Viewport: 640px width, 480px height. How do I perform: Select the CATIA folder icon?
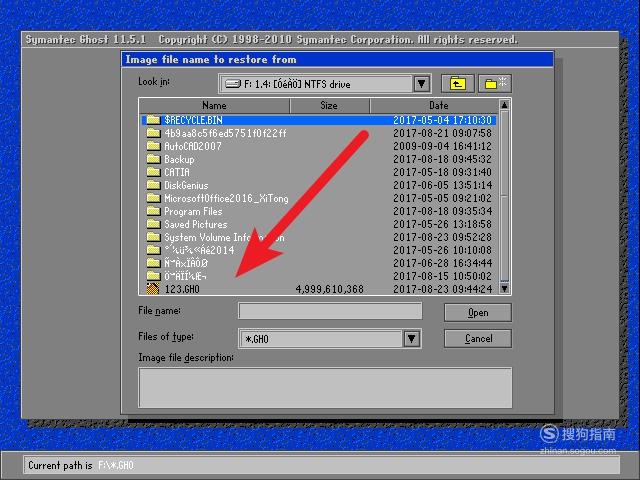(153, 172)
